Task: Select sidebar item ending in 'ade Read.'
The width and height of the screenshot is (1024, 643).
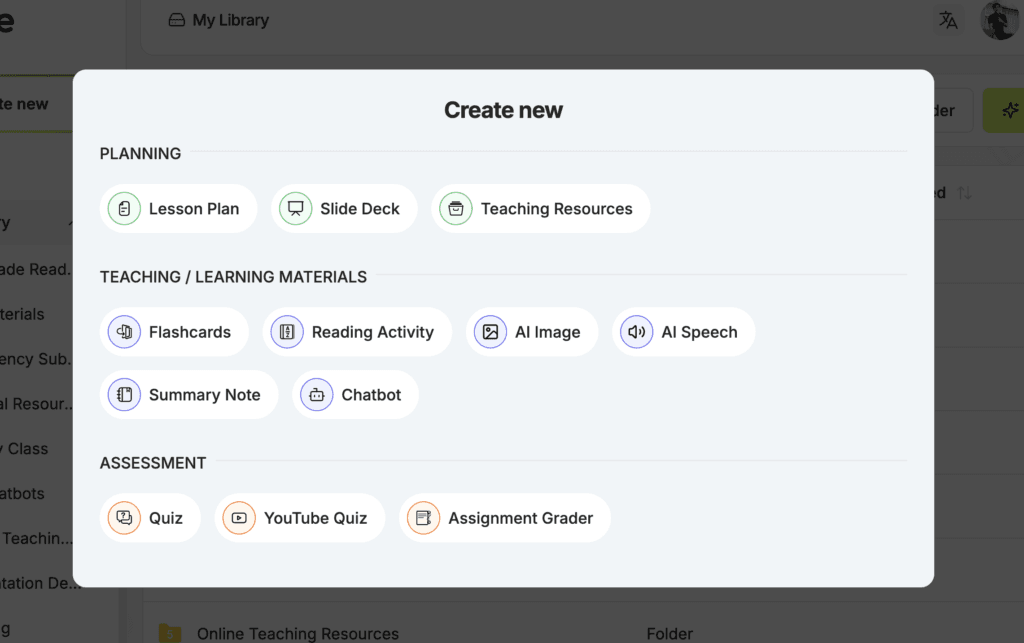Action: tap(35, 269)
